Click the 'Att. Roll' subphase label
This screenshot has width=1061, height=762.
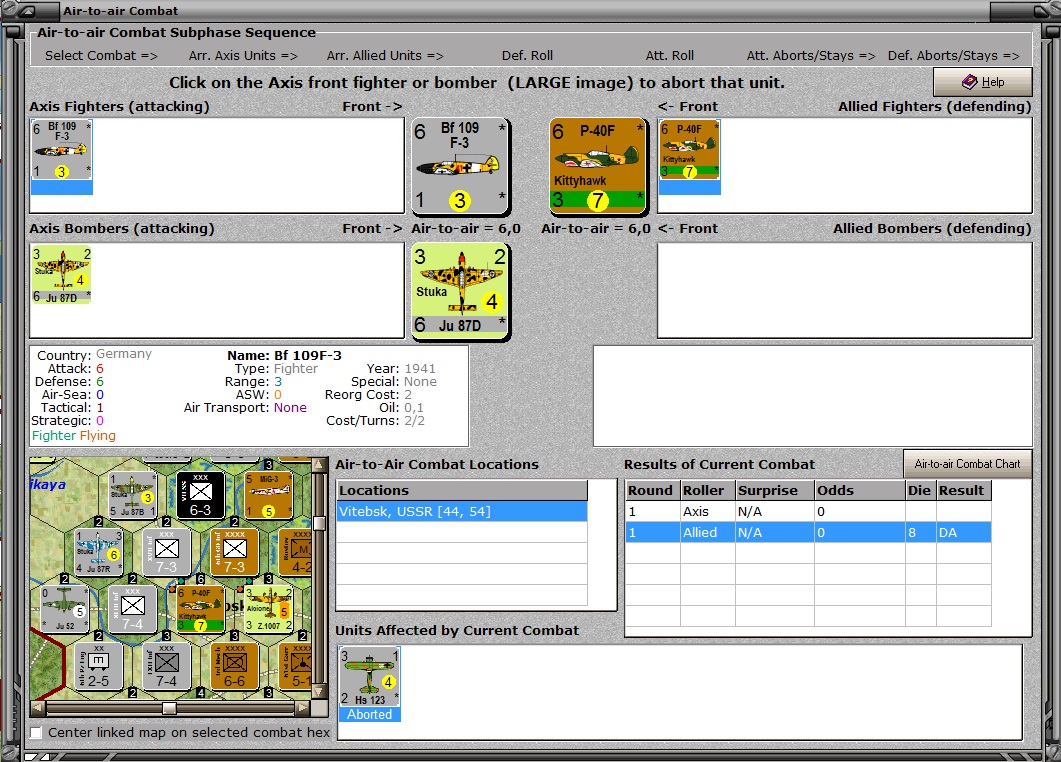pos(670,55)
